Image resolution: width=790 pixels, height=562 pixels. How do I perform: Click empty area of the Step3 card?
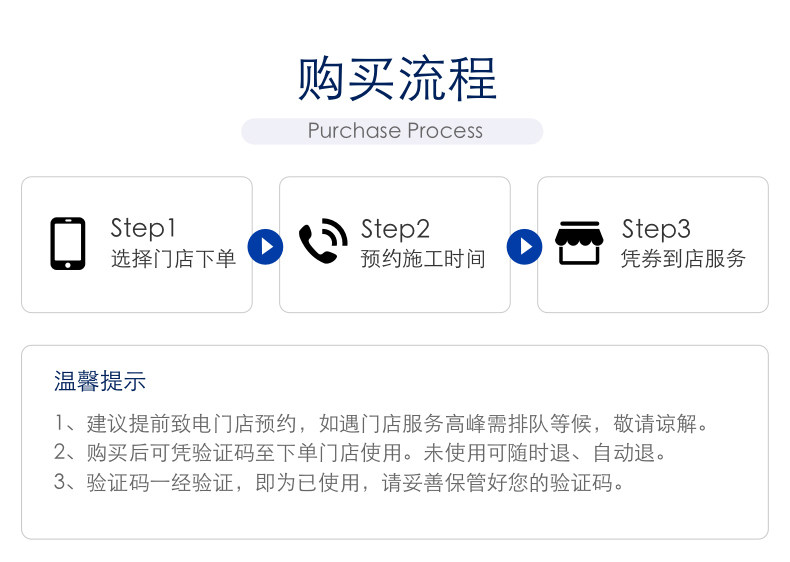pyautogui.click(x=653, y=293)
